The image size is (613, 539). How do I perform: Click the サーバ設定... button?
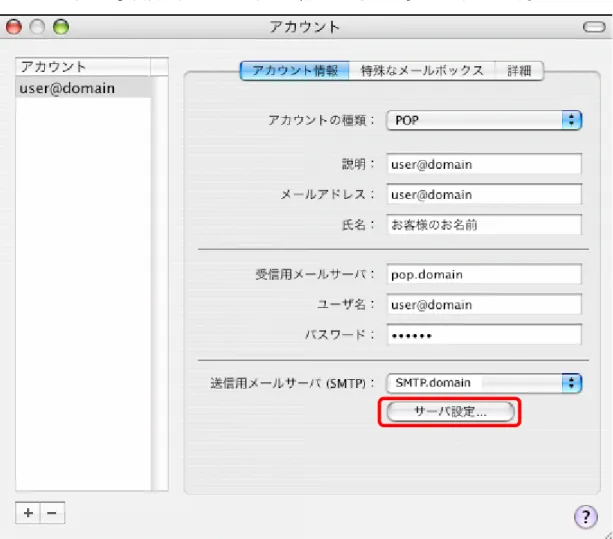450,412
